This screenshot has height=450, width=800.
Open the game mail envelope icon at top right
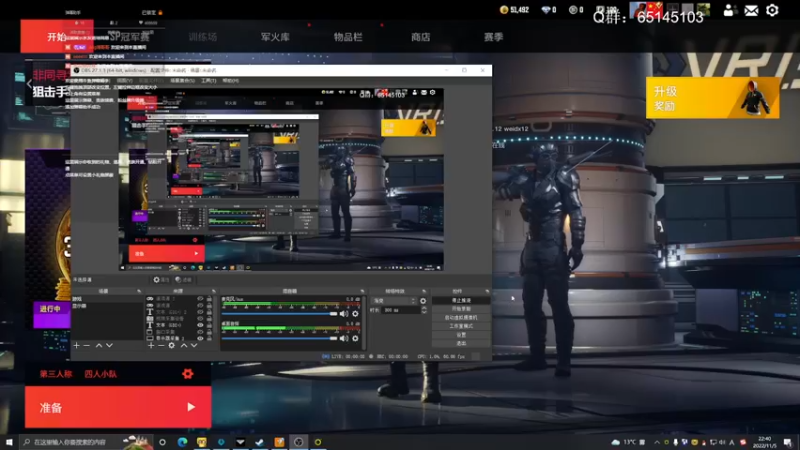pos(751,10)
